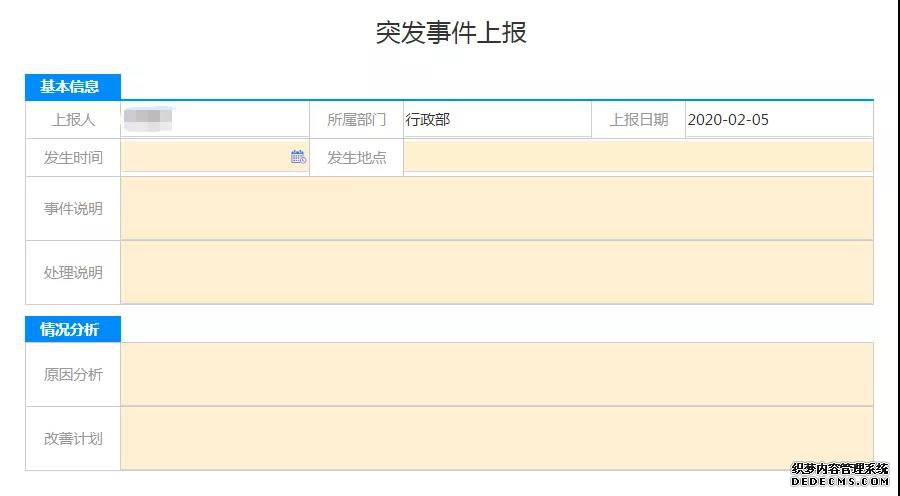The image size is (900, 496).
Task: Click the 上报人 name field
Action: tap(214, 120)
